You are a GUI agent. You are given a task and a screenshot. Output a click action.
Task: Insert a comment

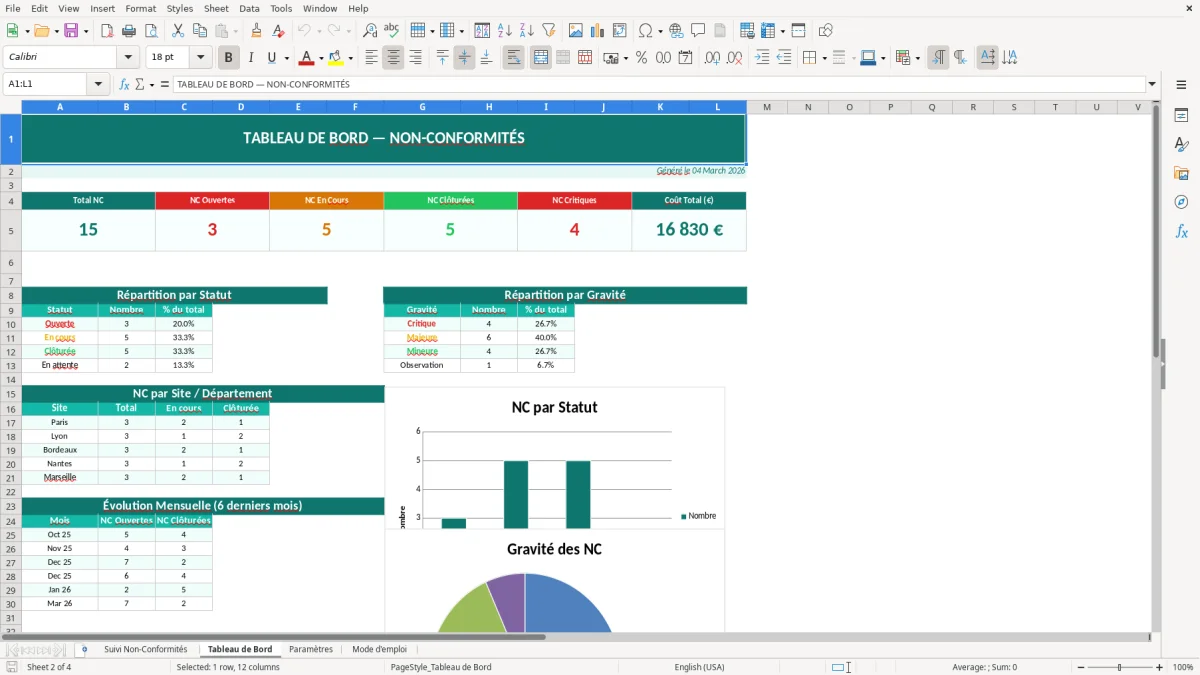click(x=698, y=31)
